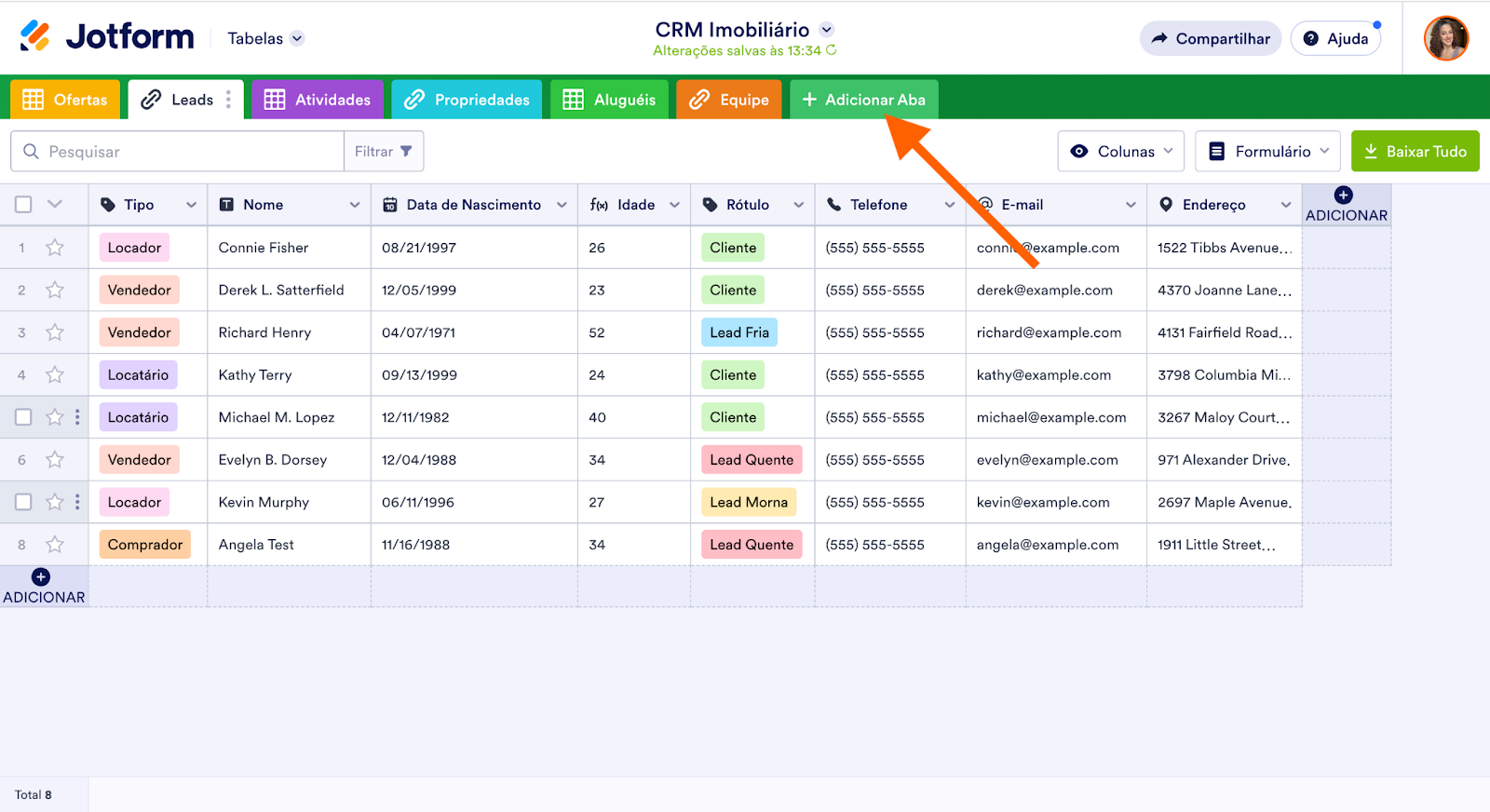Click the Nome column text icon
Viewport: 1490px width, 812px height.
(x=226, y=205)
